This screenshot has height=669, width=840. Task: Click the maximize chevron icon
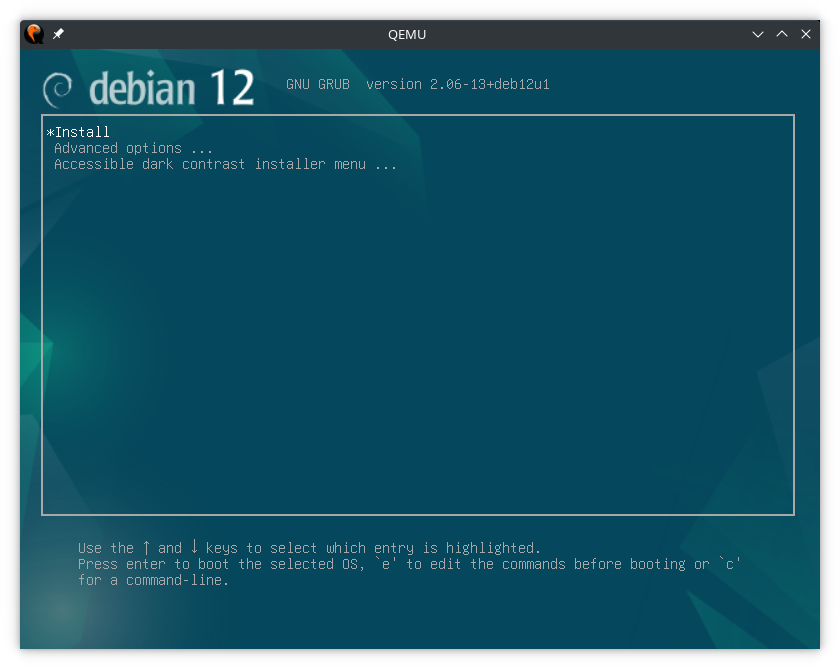781,33
